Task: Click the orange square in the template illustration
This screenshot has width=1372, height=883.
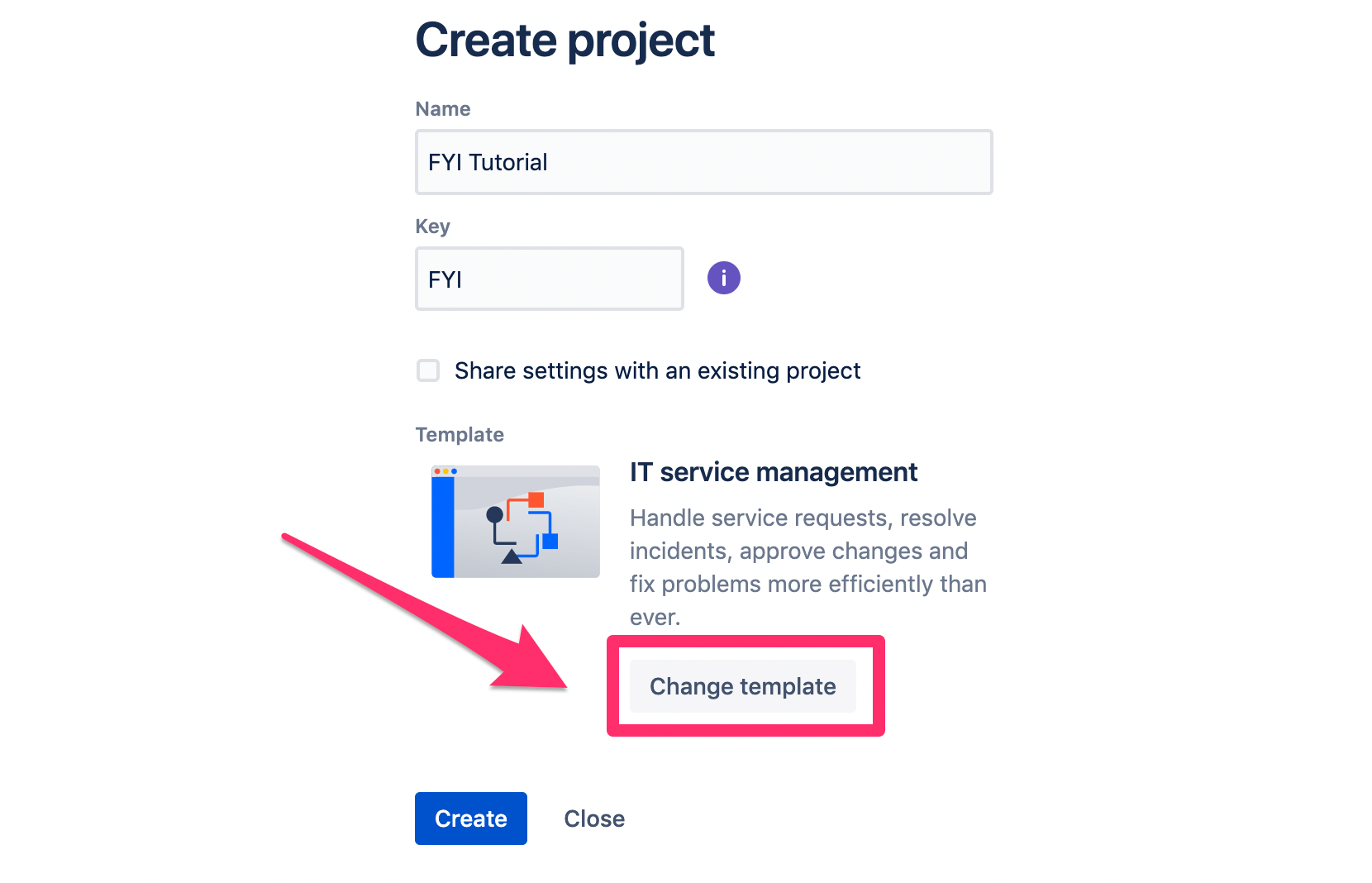Action: point(536,499)
